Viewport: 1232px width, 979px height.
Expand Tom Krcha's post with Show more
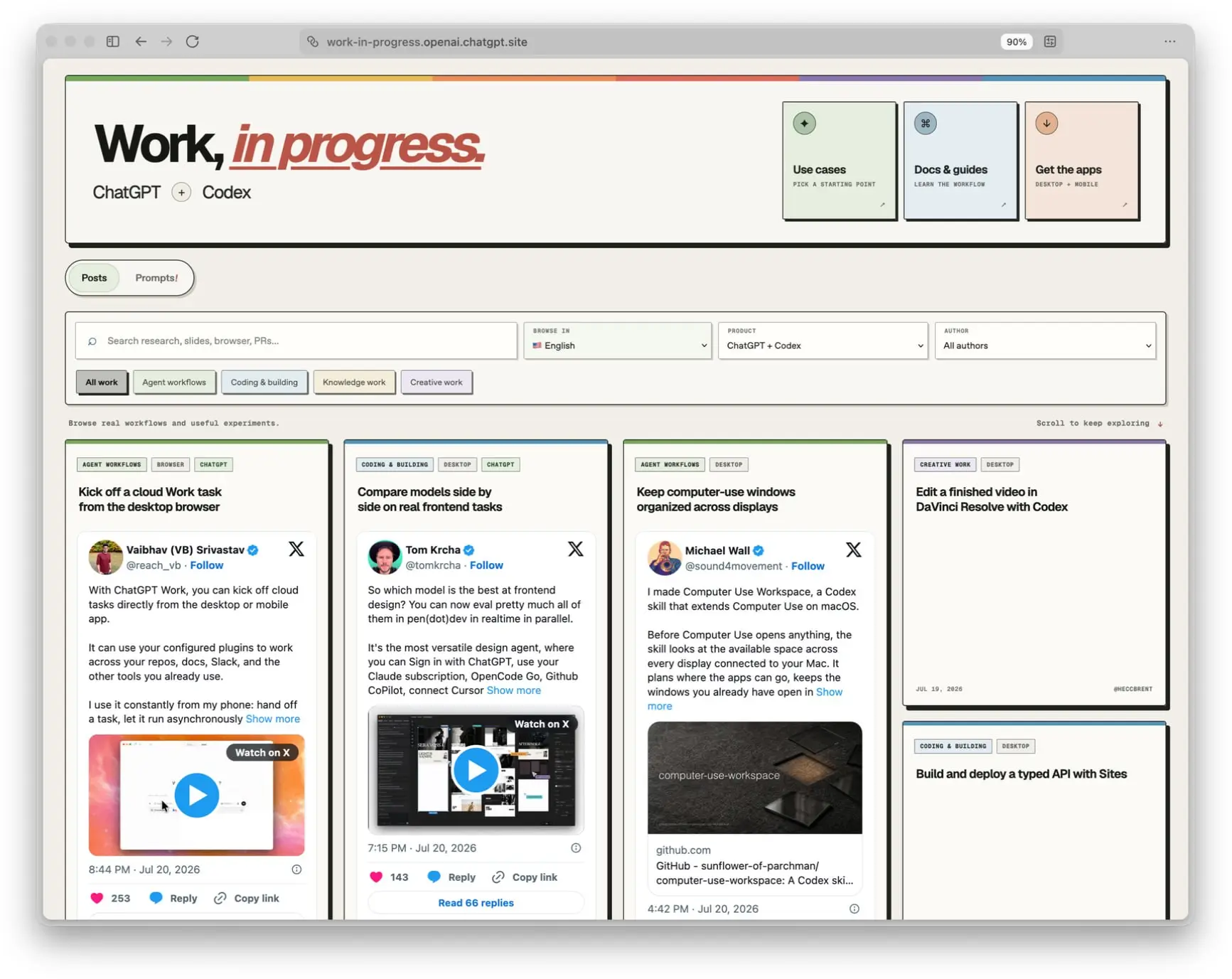513,690
